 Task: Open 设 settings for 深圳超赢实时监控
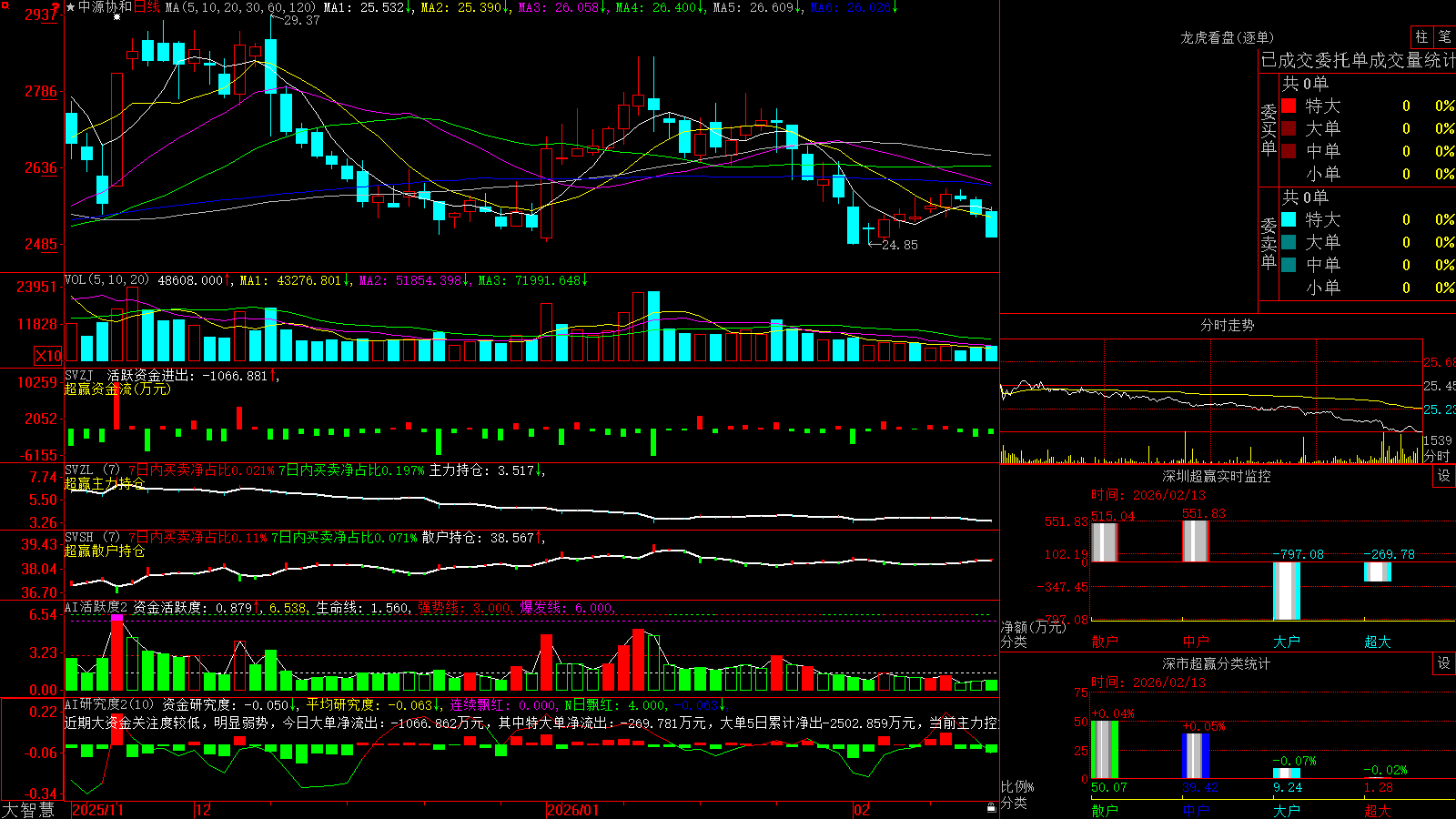(1444, 476)
